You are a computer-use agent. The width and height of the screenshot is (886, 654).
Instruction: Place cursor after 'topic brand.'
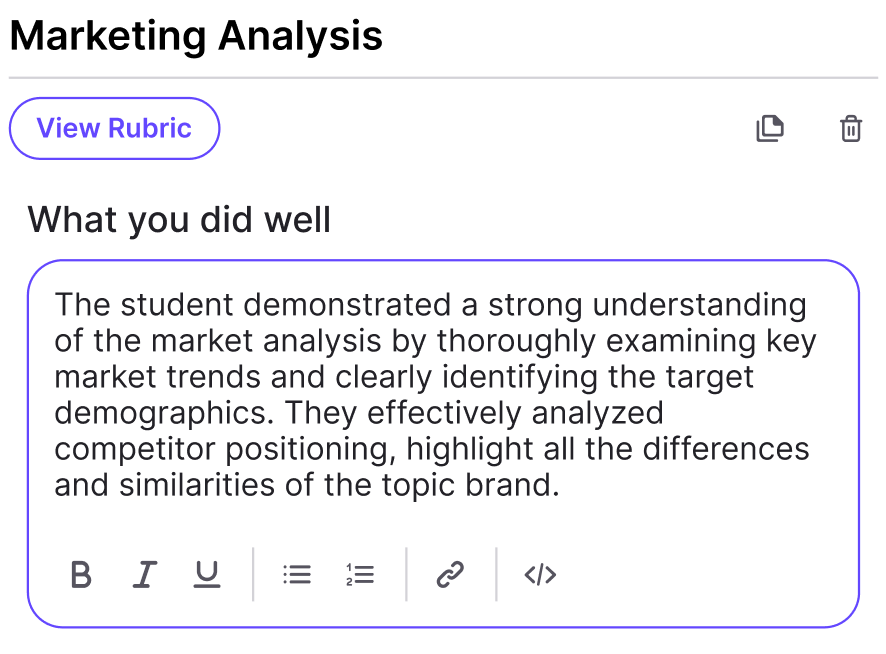pos(561,485)
